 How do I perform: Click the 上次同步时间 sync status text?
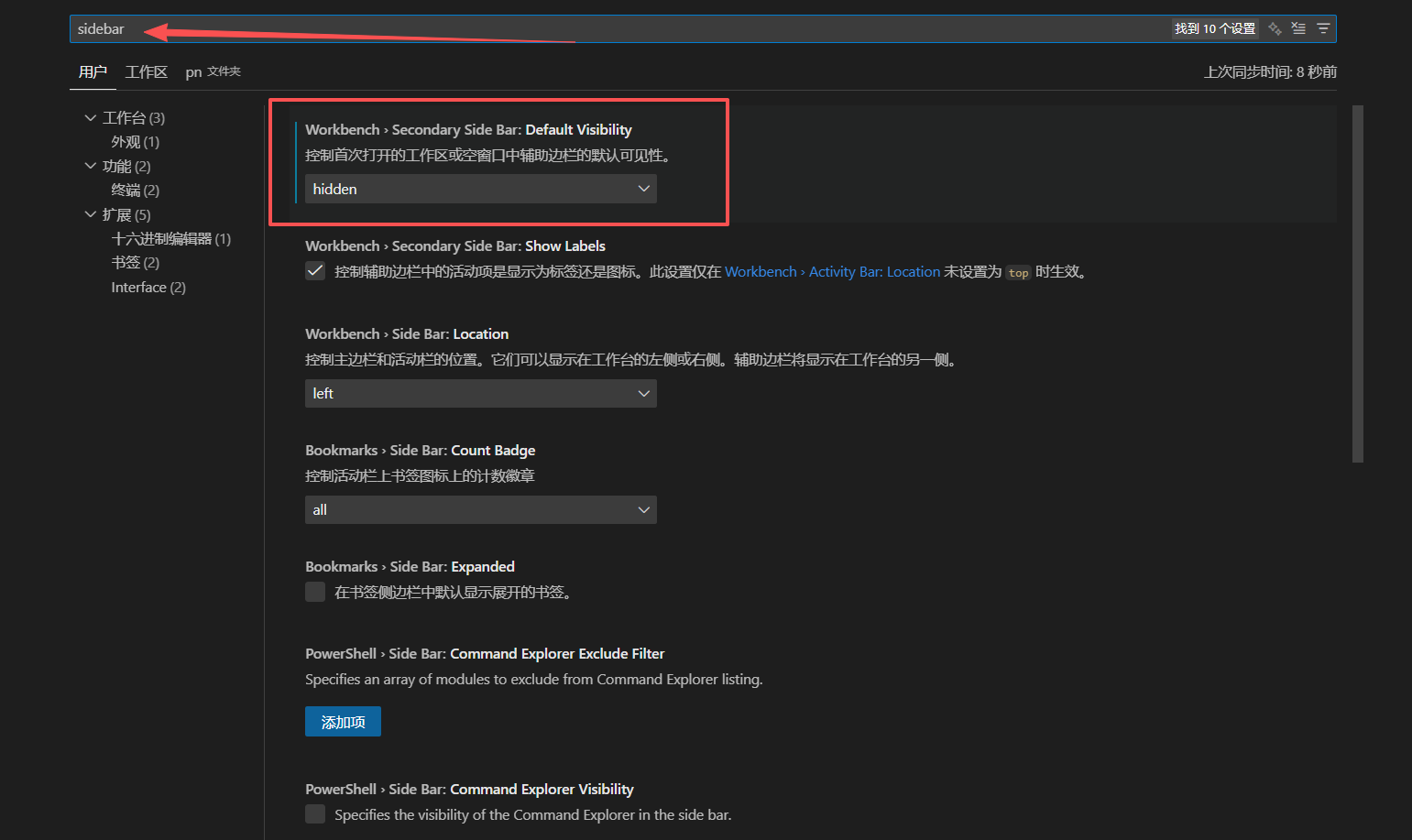click(1270, 71)
